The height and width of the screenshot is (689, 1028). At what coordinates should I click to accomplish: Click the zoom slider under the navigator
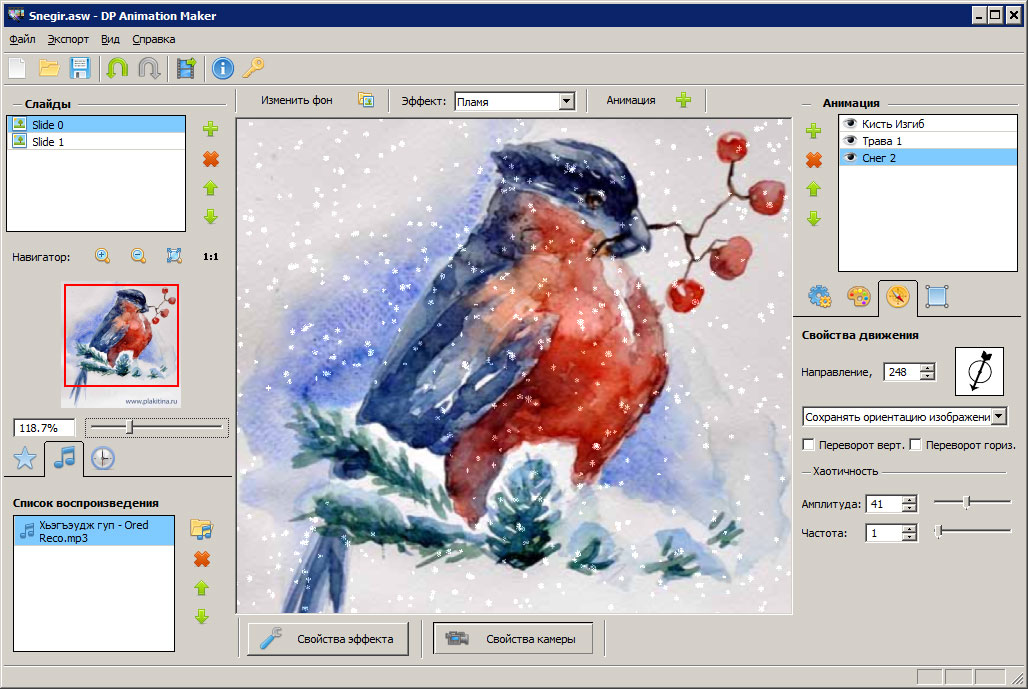click(157, 427)
